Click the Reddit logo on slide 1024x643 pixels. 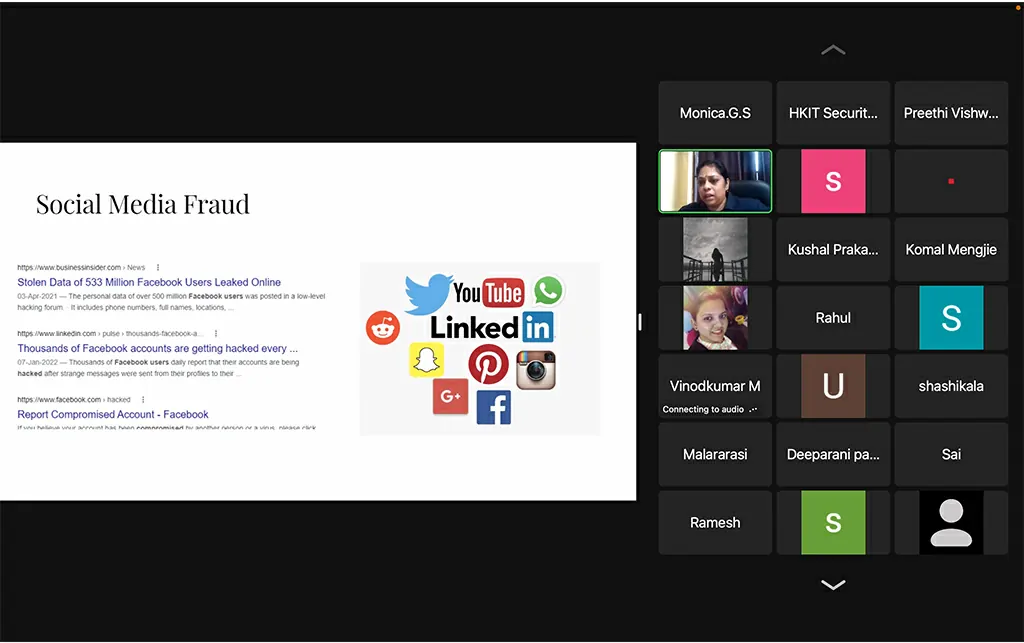coord(383,328)
